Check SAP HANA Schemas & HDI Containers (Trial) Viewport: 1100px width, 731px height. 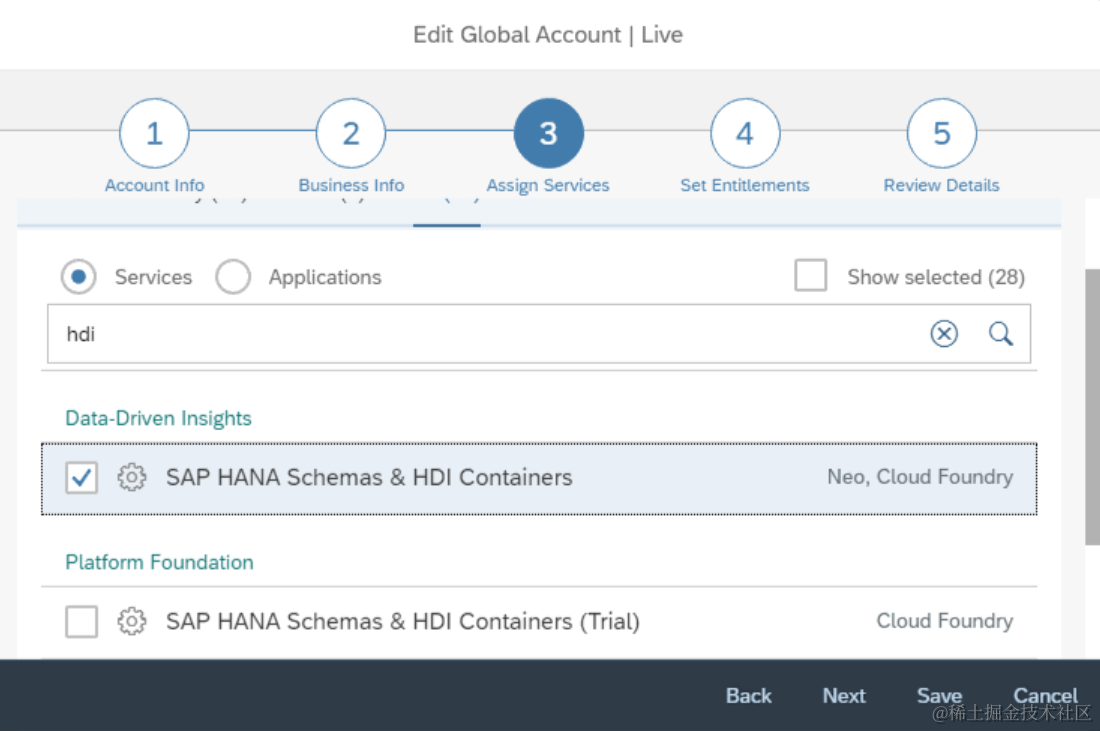tap(82, 622)
